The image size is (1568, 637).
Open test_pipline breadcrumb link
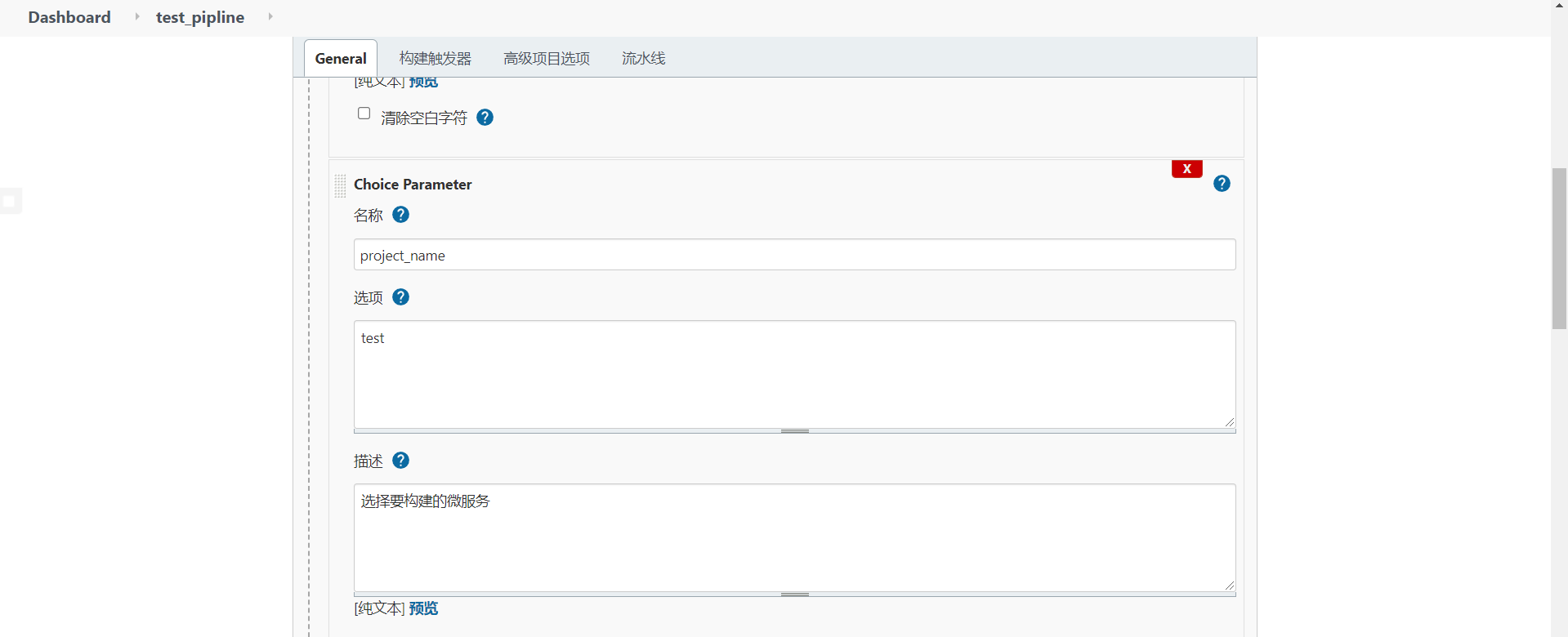200,17
